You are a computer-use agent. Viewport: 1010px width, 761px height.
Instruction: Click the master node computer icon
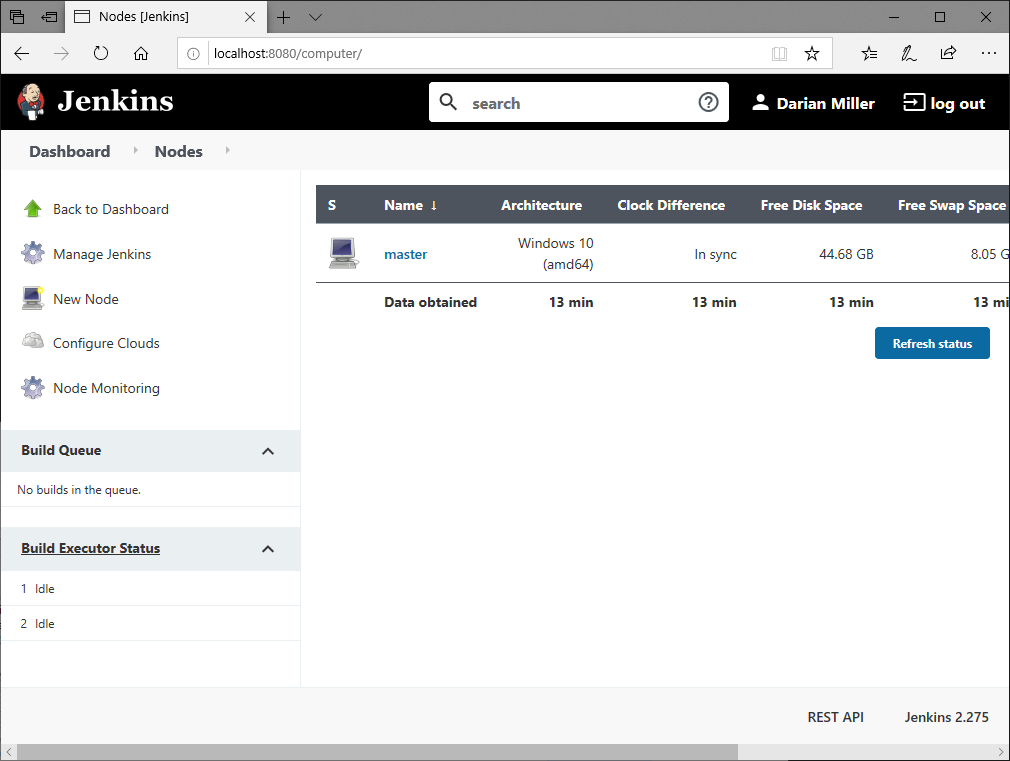coord(343,253)
